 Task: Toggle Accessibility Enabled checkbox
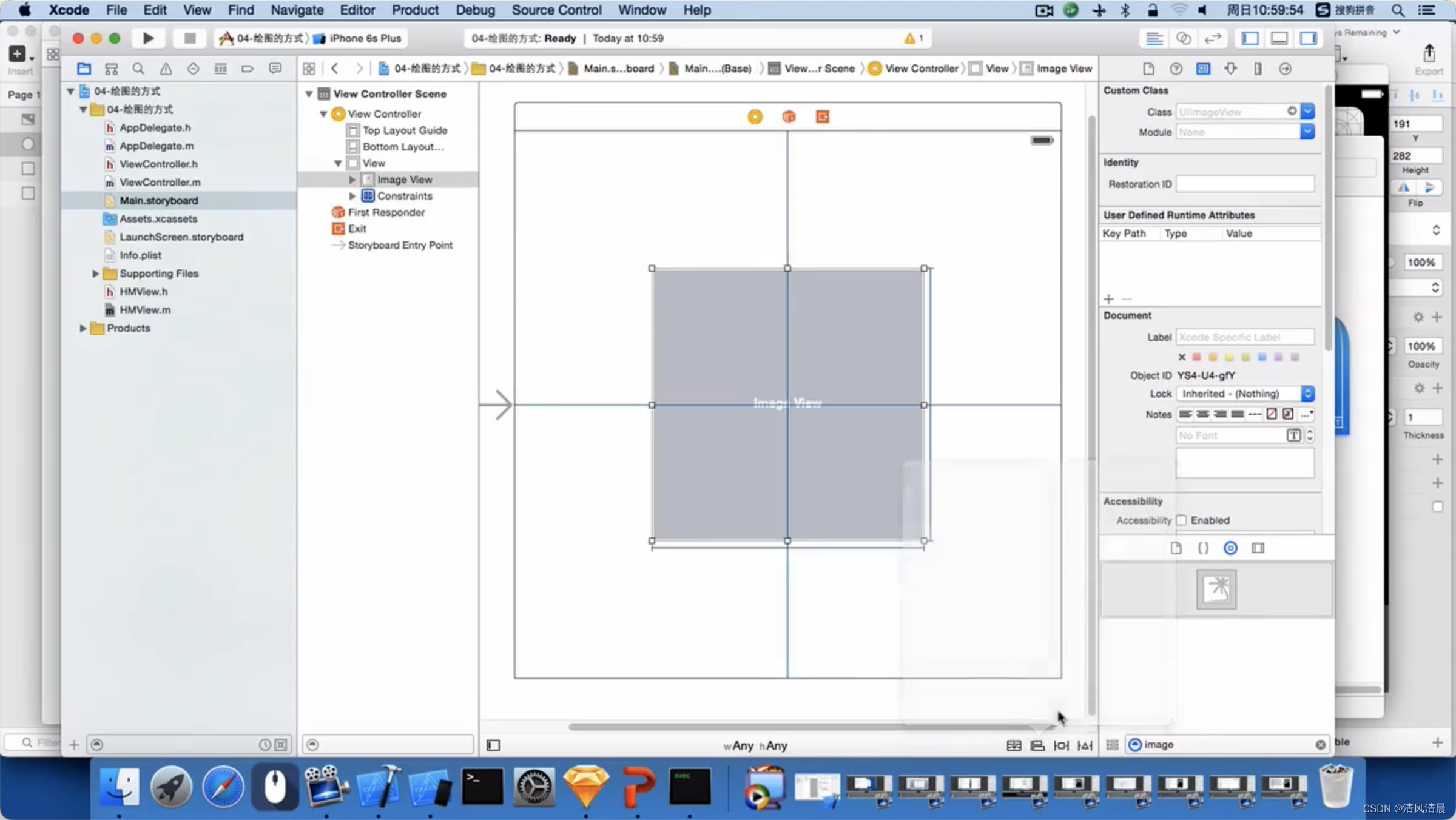[x=1182, y=520]
